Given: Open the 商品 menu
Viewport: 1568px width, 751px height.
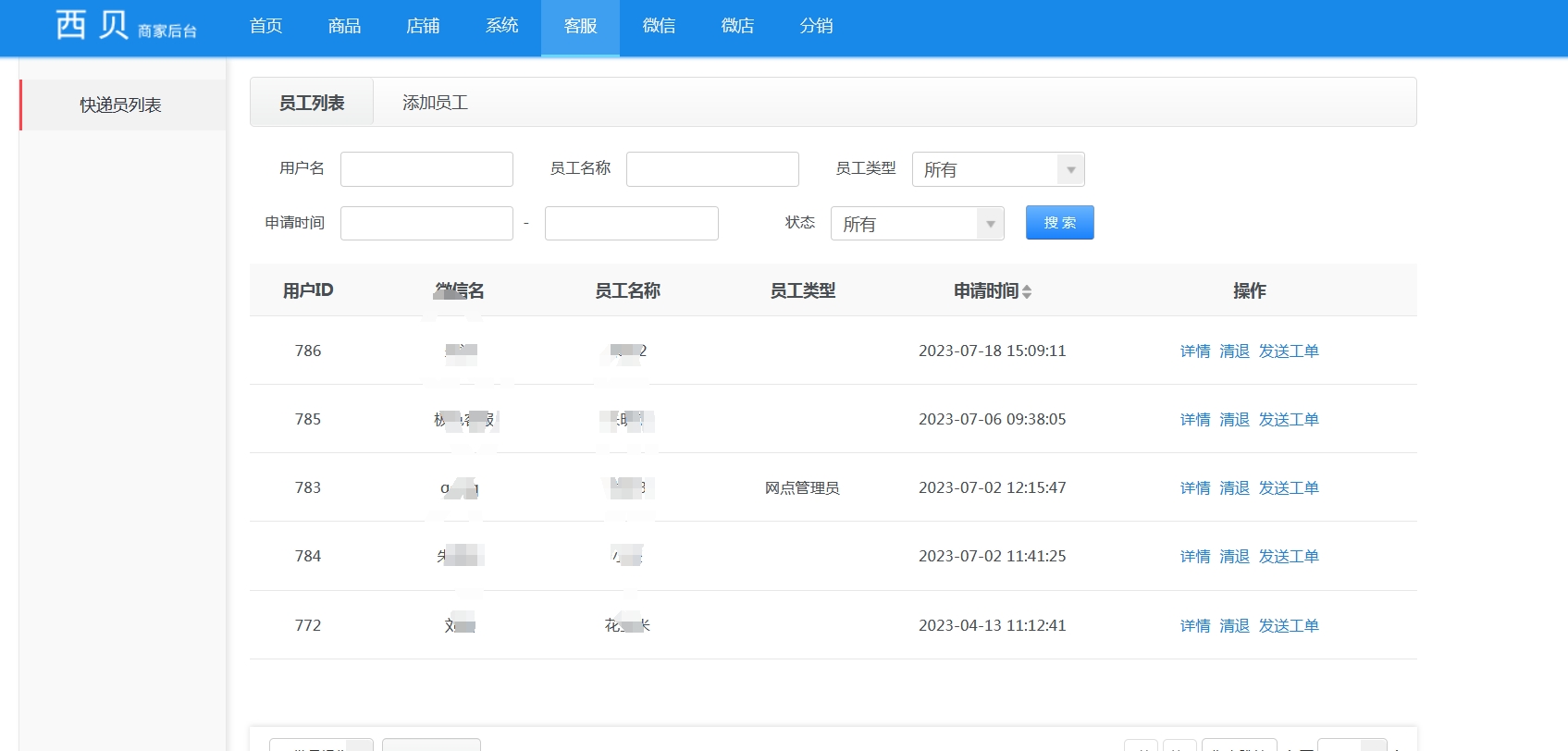Looking at the screenshot, I should [x=345, y=26].
